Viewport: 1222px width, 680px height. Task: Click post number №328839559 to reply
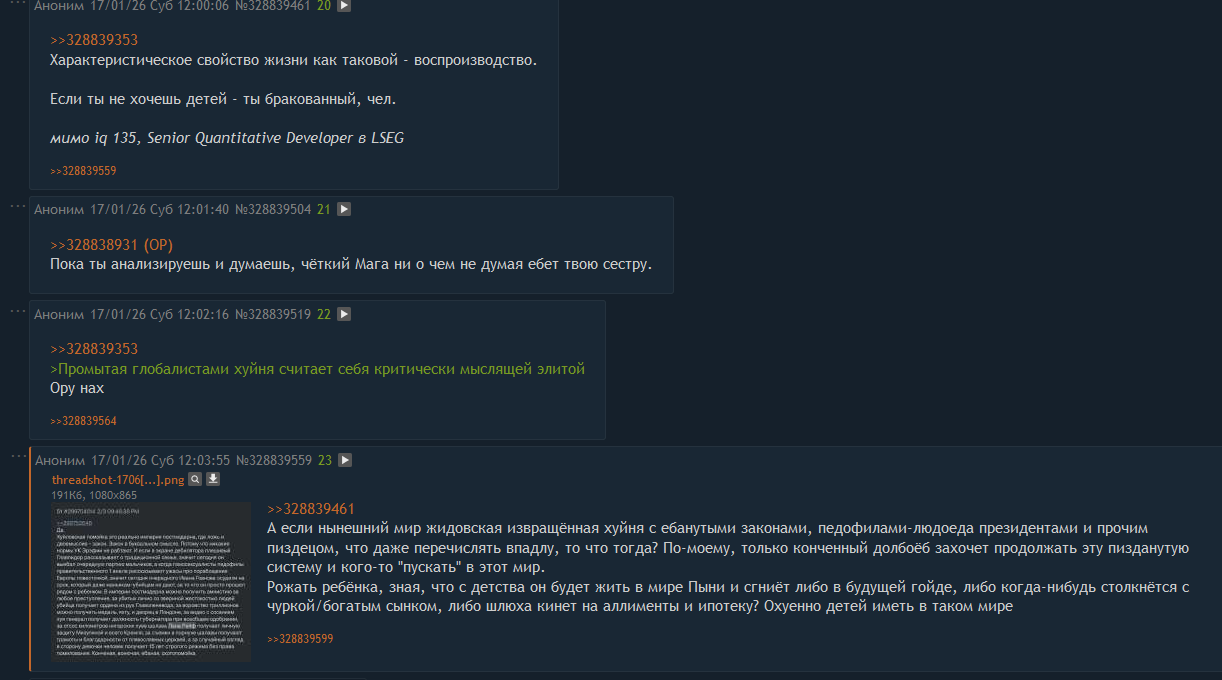coord(274,461)
